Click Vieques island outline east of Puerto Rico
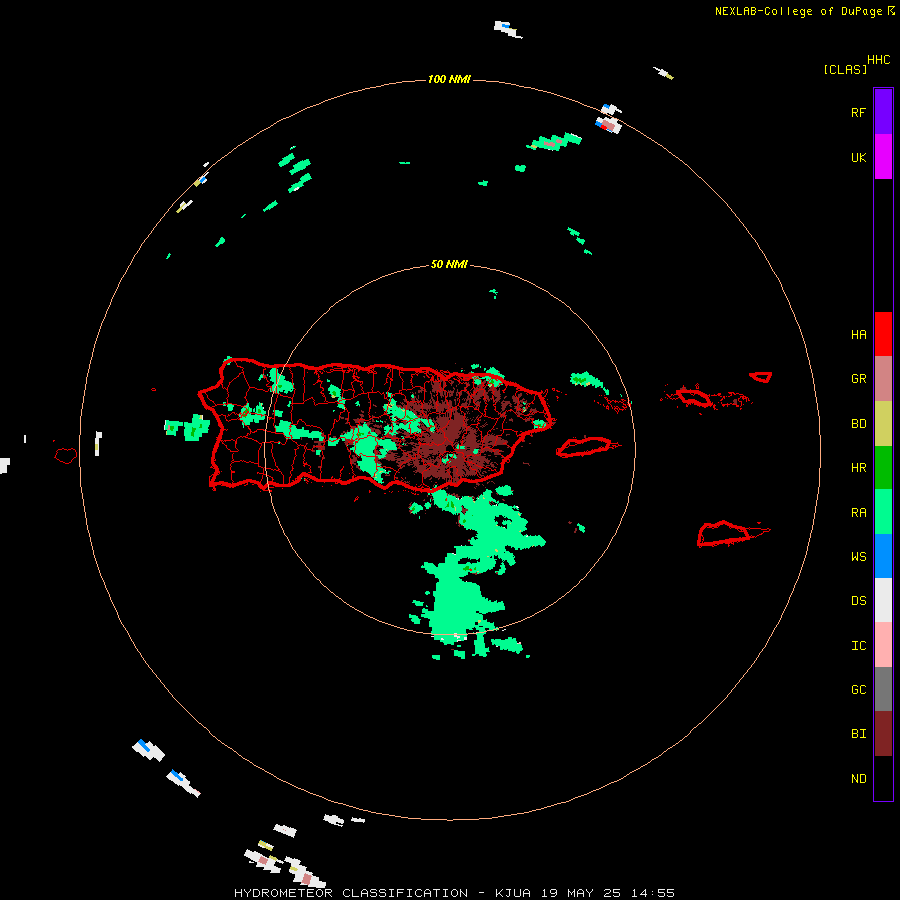Image resolution: width=900 pixels, height=900 pixels. pyautogui.click(x=584, y=447)
